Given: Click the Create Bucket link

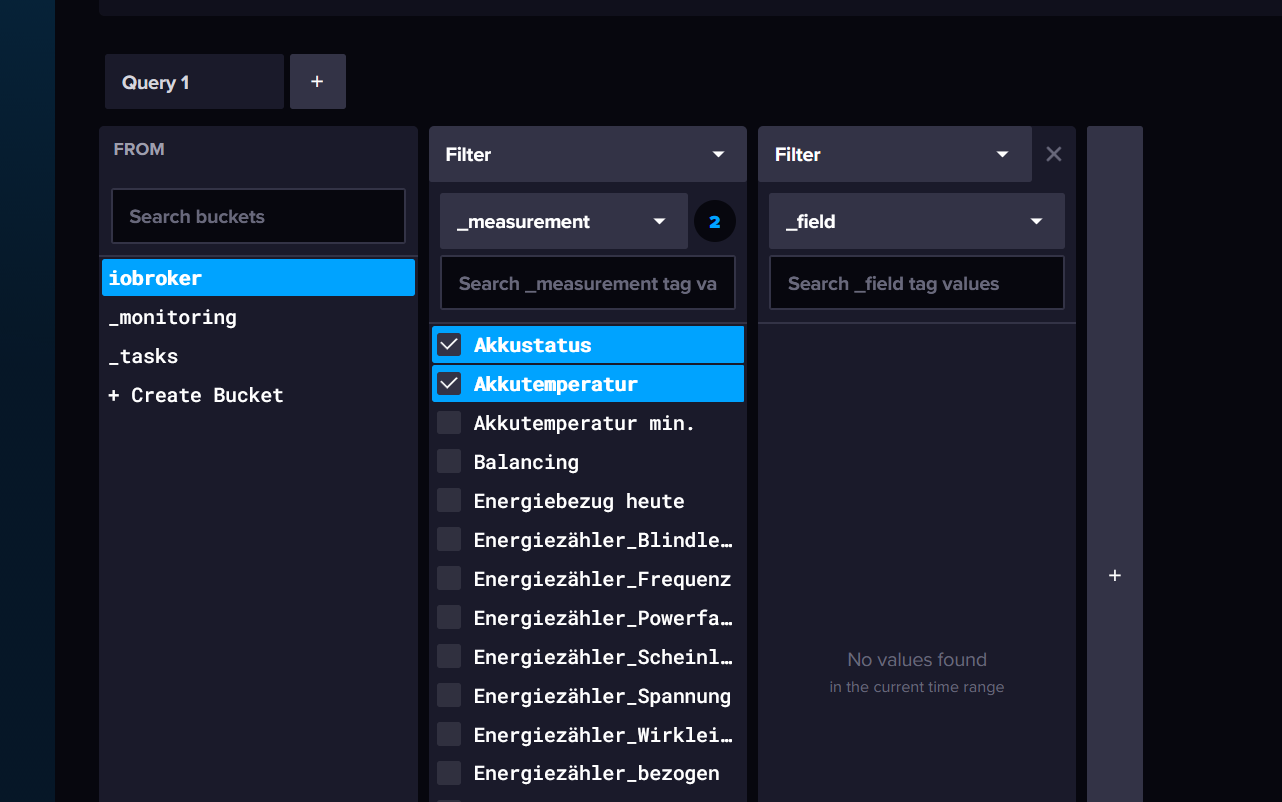Looking at the screenshot, I should point(196,395).
